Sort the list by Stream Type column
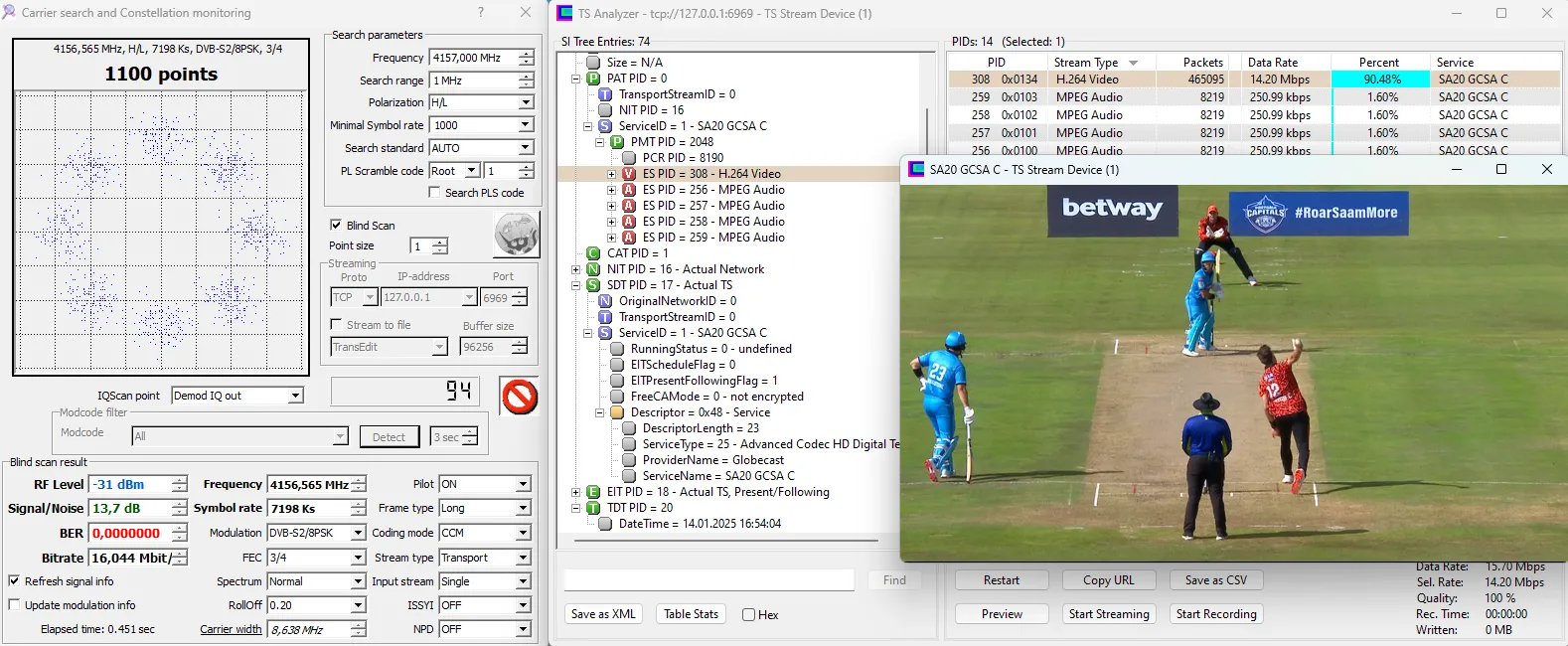This screenshot has height=646, width=1568. (x=1086, y=63)
